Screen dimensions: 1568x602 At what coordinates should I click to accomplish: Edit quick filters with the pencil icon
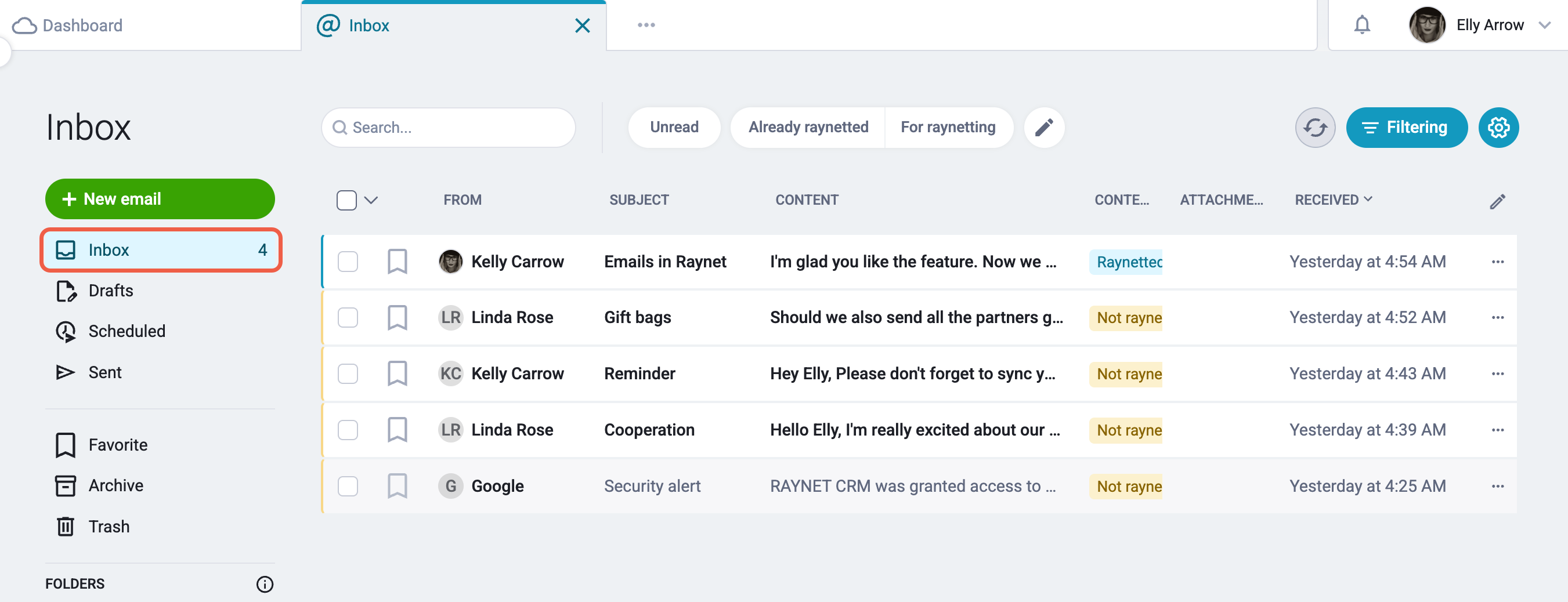[x=1044, y=128]
